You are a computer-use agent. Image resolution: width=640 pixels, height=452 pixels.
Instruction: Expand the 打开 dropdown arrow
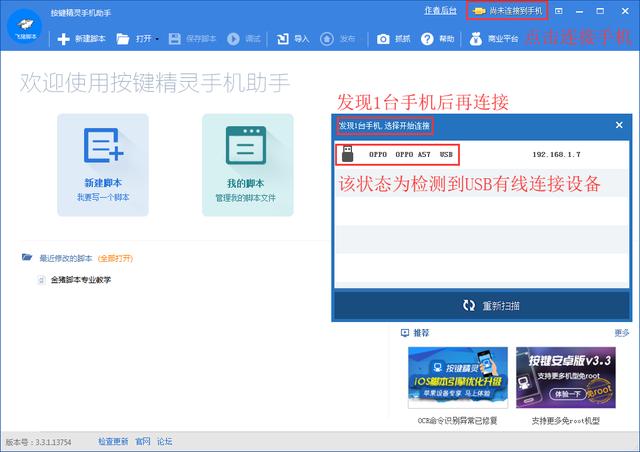(157, 39)
